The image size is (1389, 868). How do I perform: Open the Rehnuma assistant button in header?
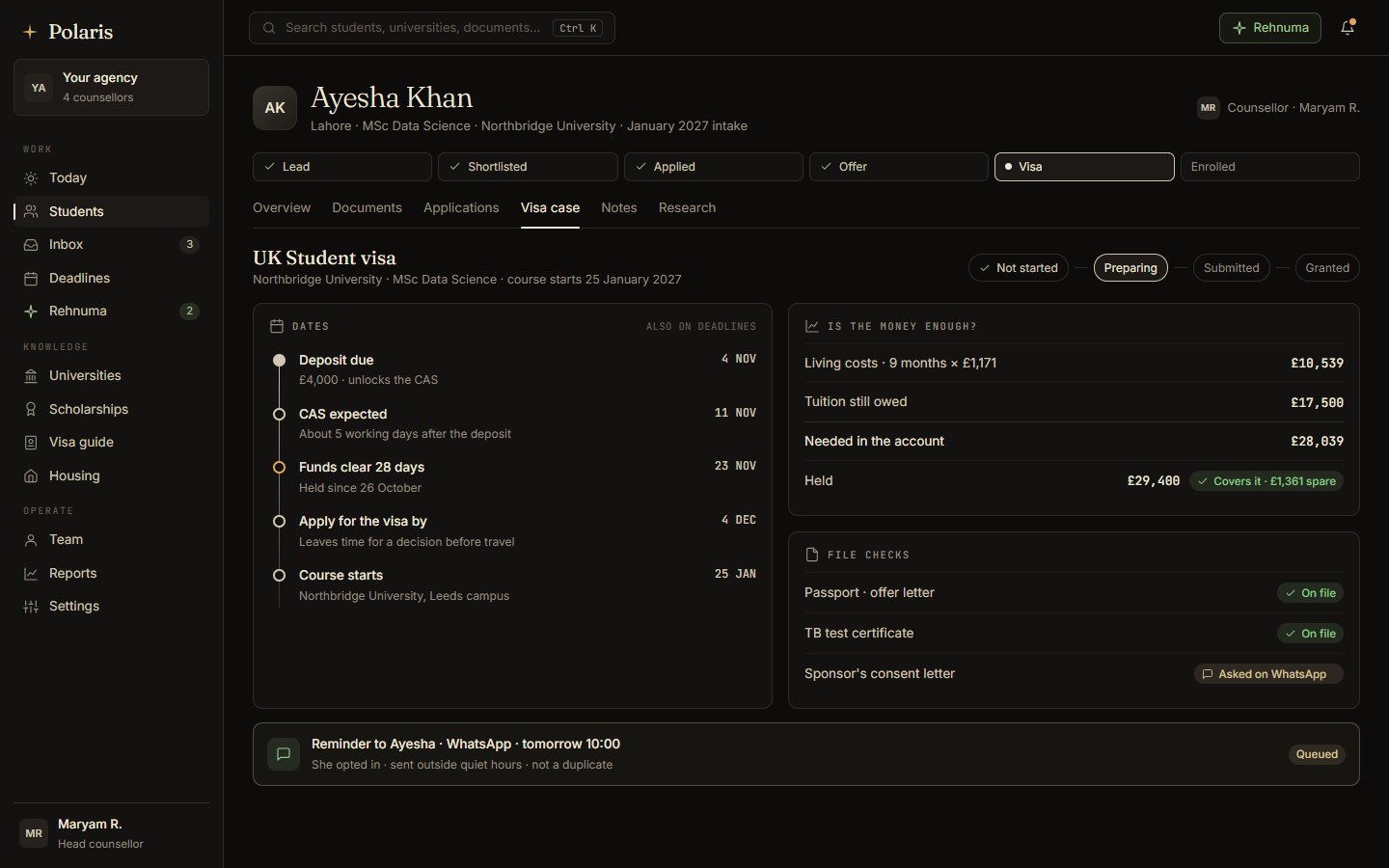tap(1269, 28)
